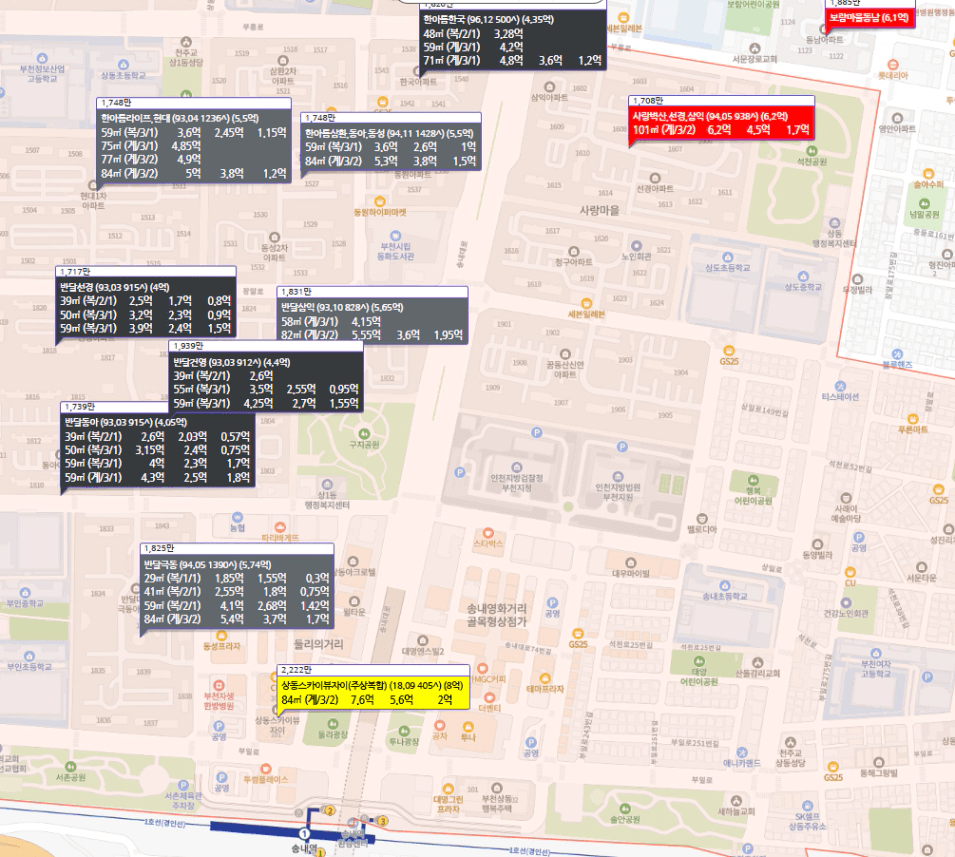
Task: Open the 투썸플레이스 cafe marker
Action: pos(266,769)
